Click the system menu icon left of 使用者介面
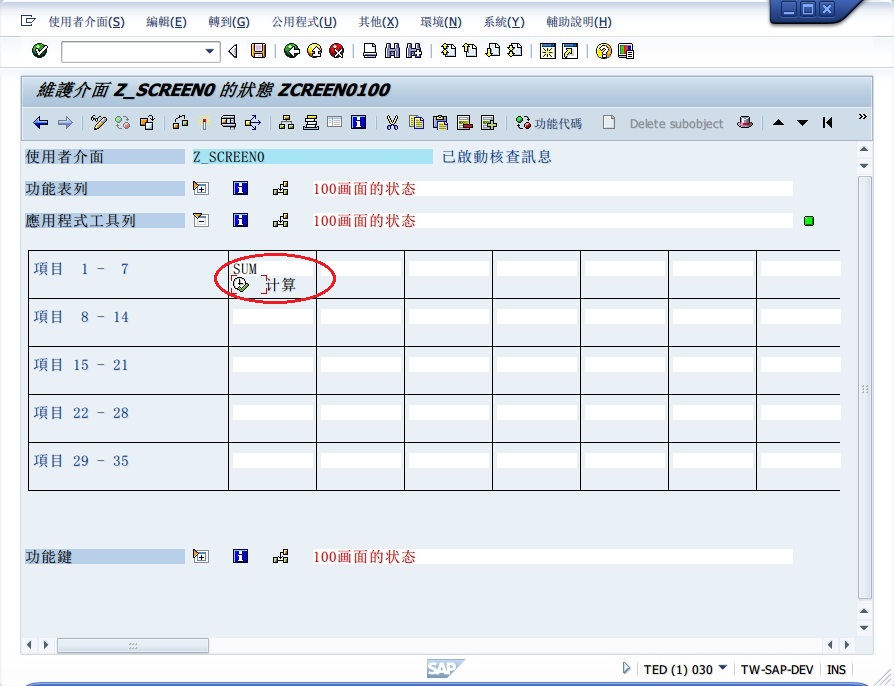The width and height of the screenshot is (894, 686). pos(28,21)
